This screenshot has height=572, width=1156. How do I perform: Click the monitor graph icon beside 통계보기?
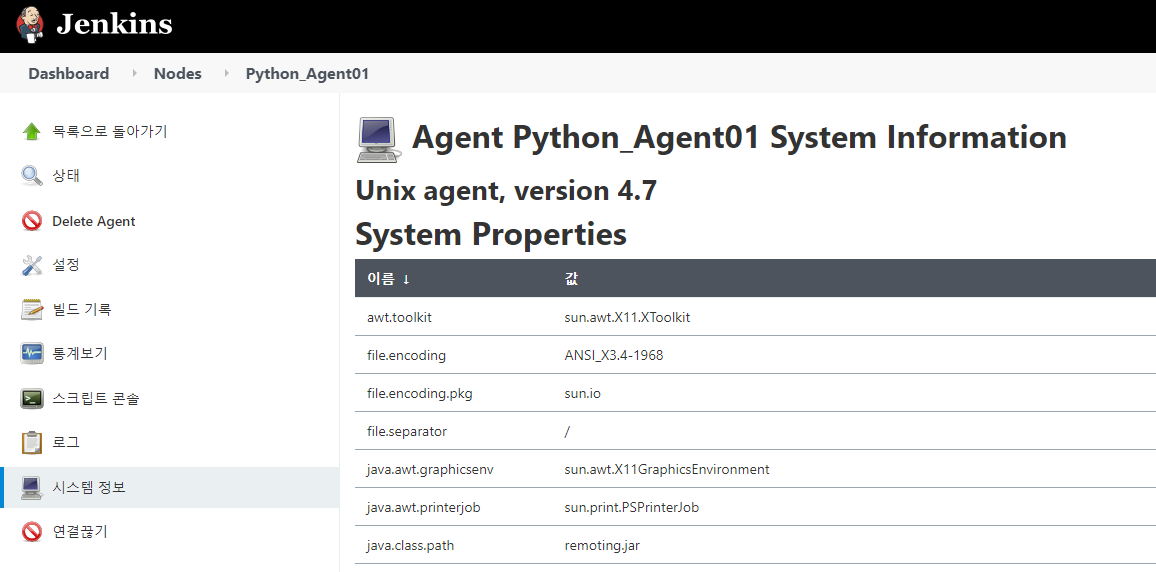pyautogui.click(x=32, y=354)
